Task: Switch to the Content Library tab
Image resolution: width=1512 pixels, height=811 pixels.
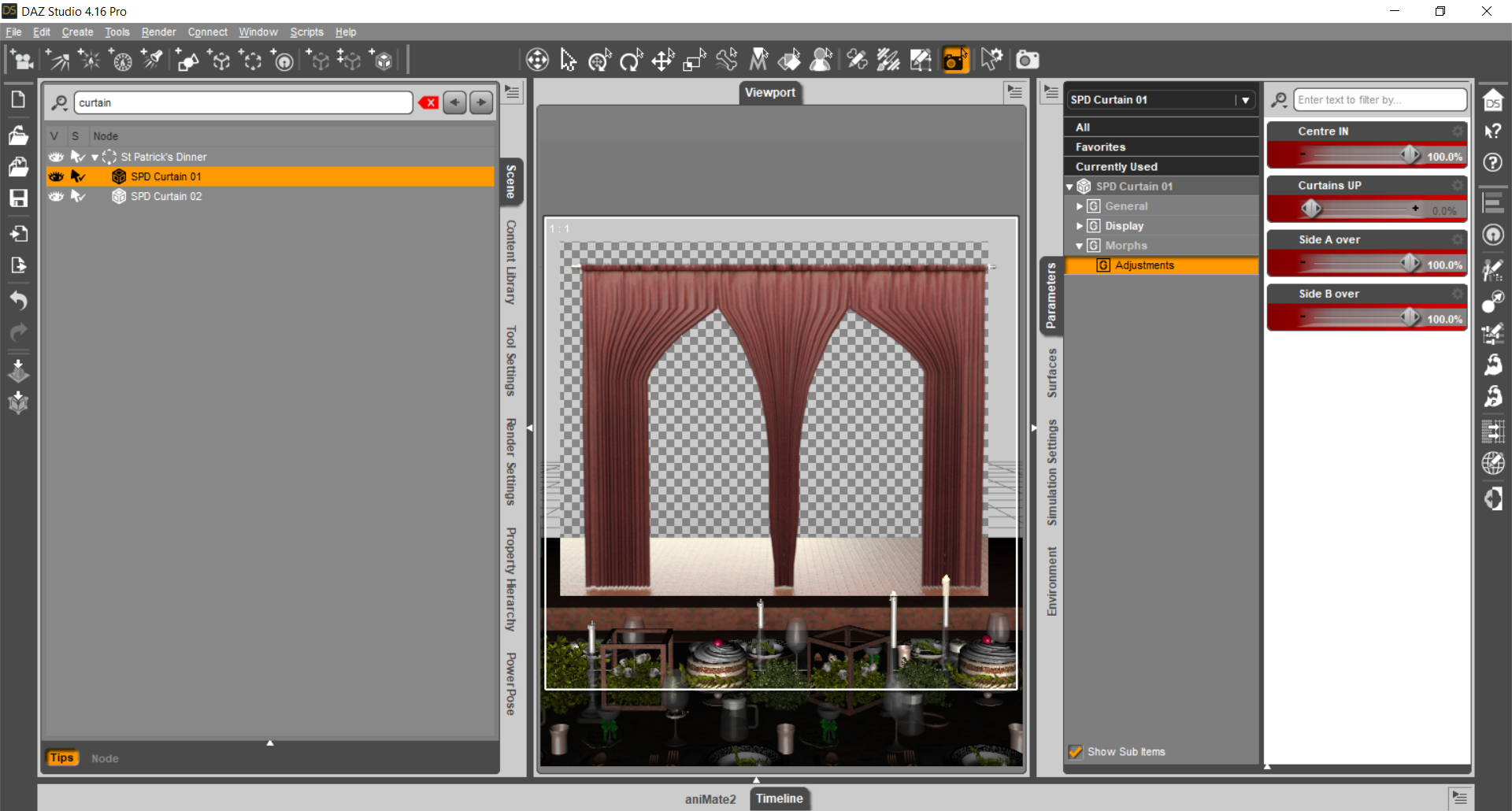Action: click(511, 262)
